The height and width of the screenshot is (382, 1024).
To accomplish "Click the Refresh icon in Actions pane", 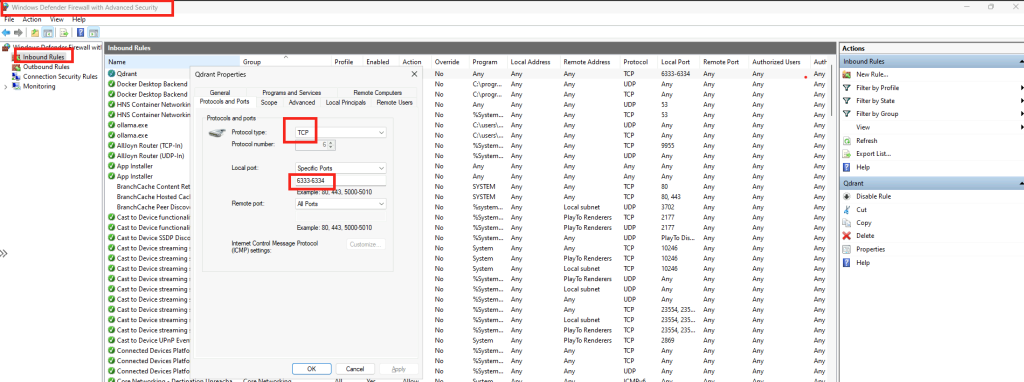I will pyautogui.click(x=846, y=140).
